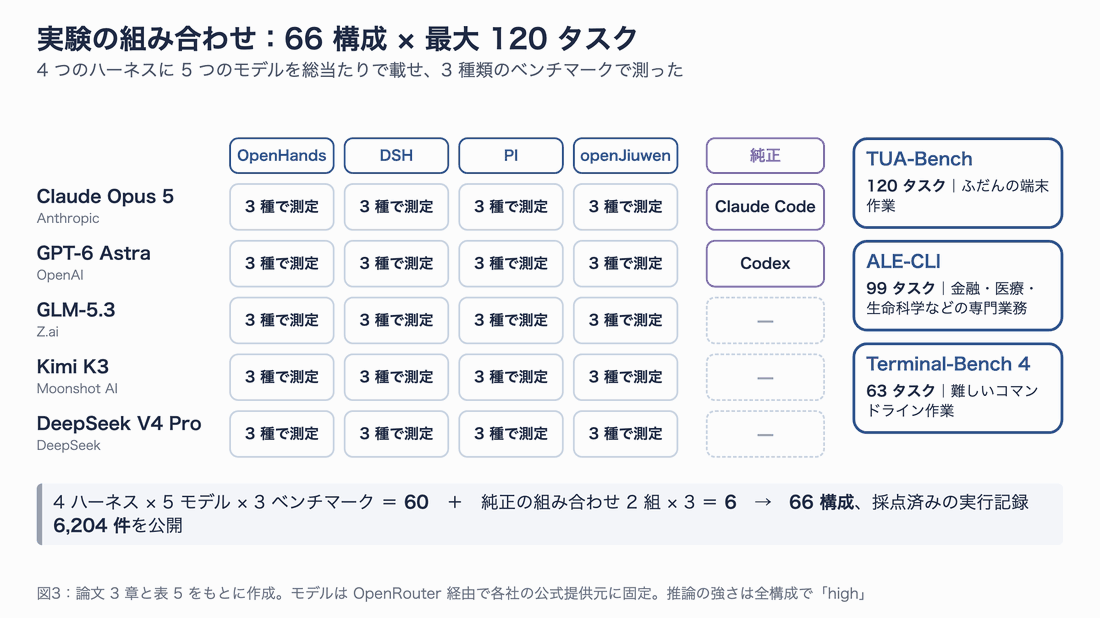Select the Codex cell under 純正
The width and height of the screenshot is (1100, 618).
coord(765,264)
